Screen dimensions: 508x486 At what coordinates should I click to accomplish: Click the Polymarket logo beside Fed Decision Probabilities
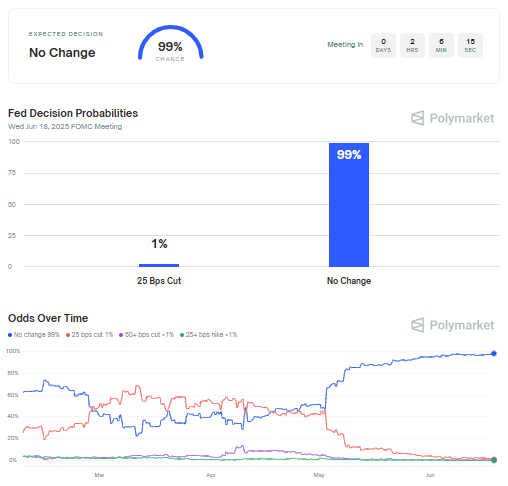click(452, 118)
